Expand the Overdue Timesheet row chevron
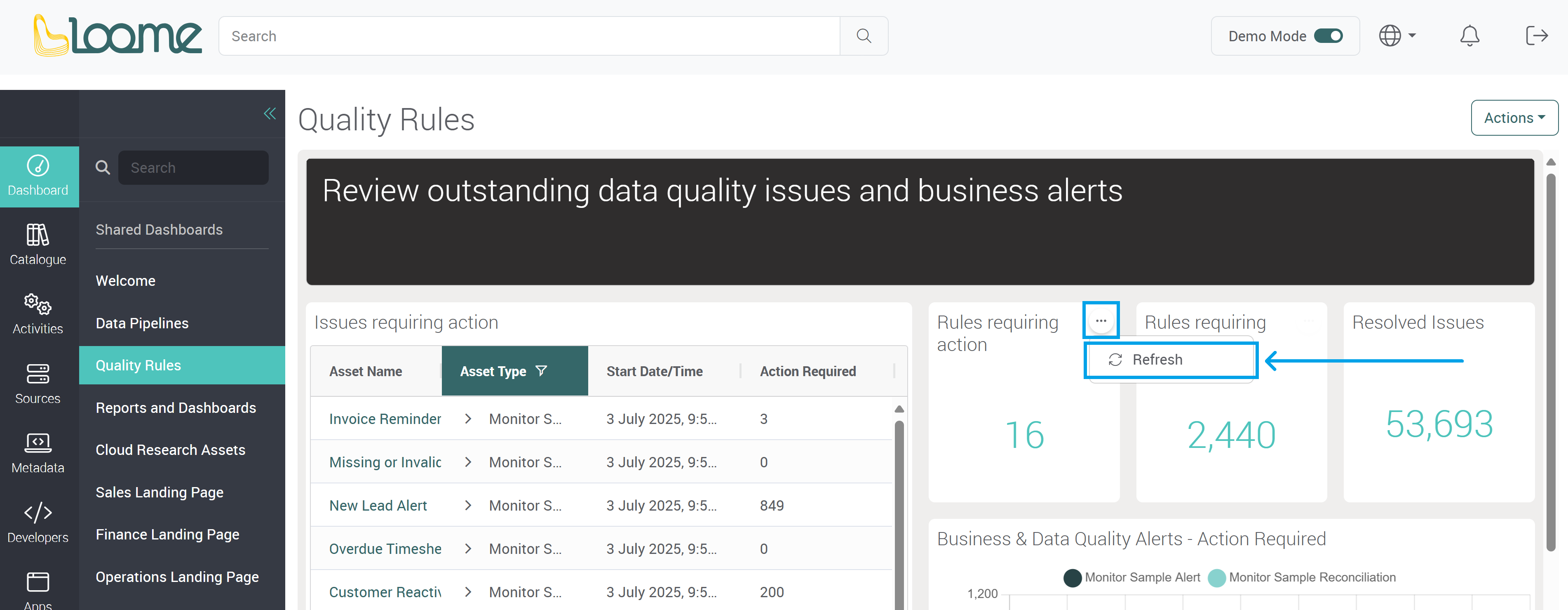1568x610 pixels. (x=468, y=549)
